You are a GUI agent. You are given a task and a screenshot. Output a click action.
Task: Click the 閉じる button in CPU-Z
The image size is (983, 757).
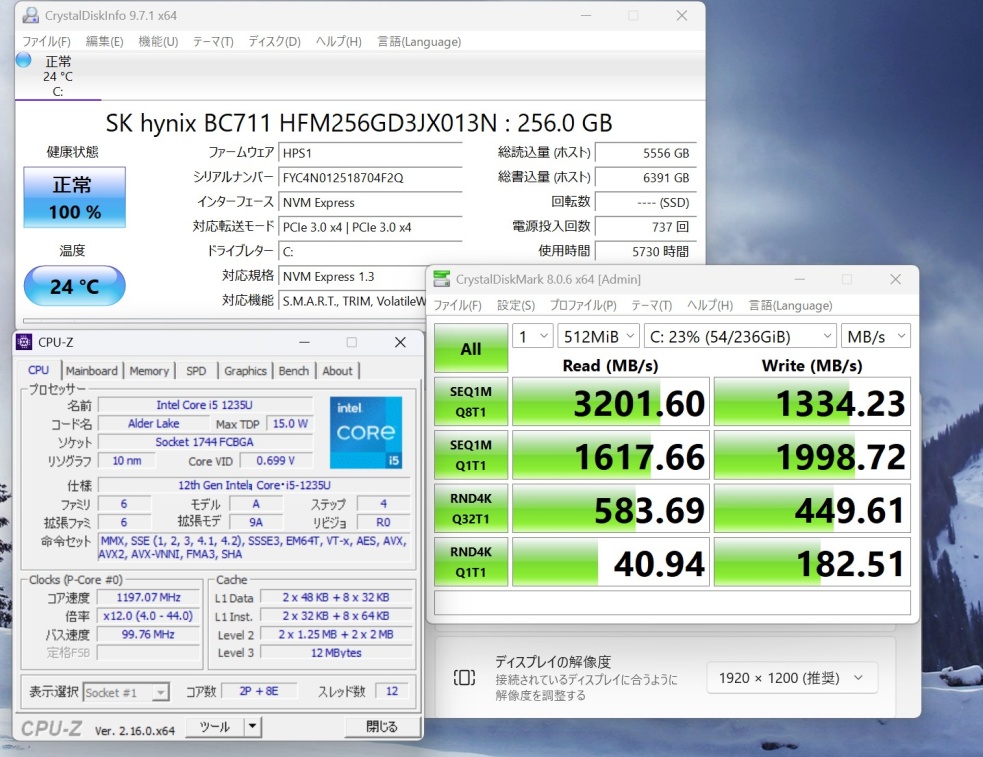[x=381, y=727]
